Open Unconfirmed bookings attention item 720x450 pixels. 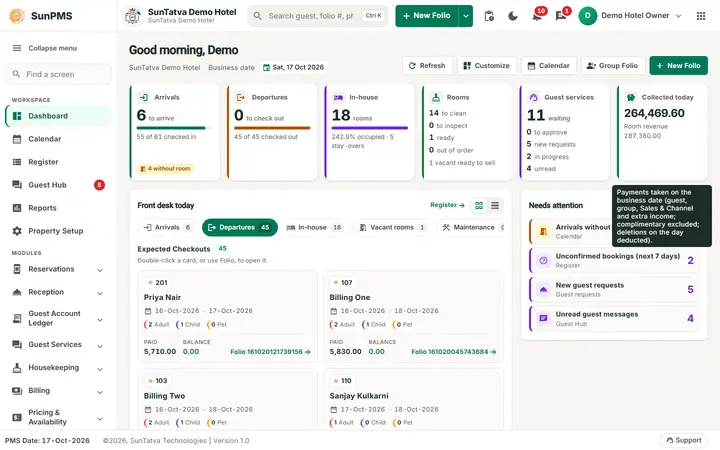pos(614,260)
